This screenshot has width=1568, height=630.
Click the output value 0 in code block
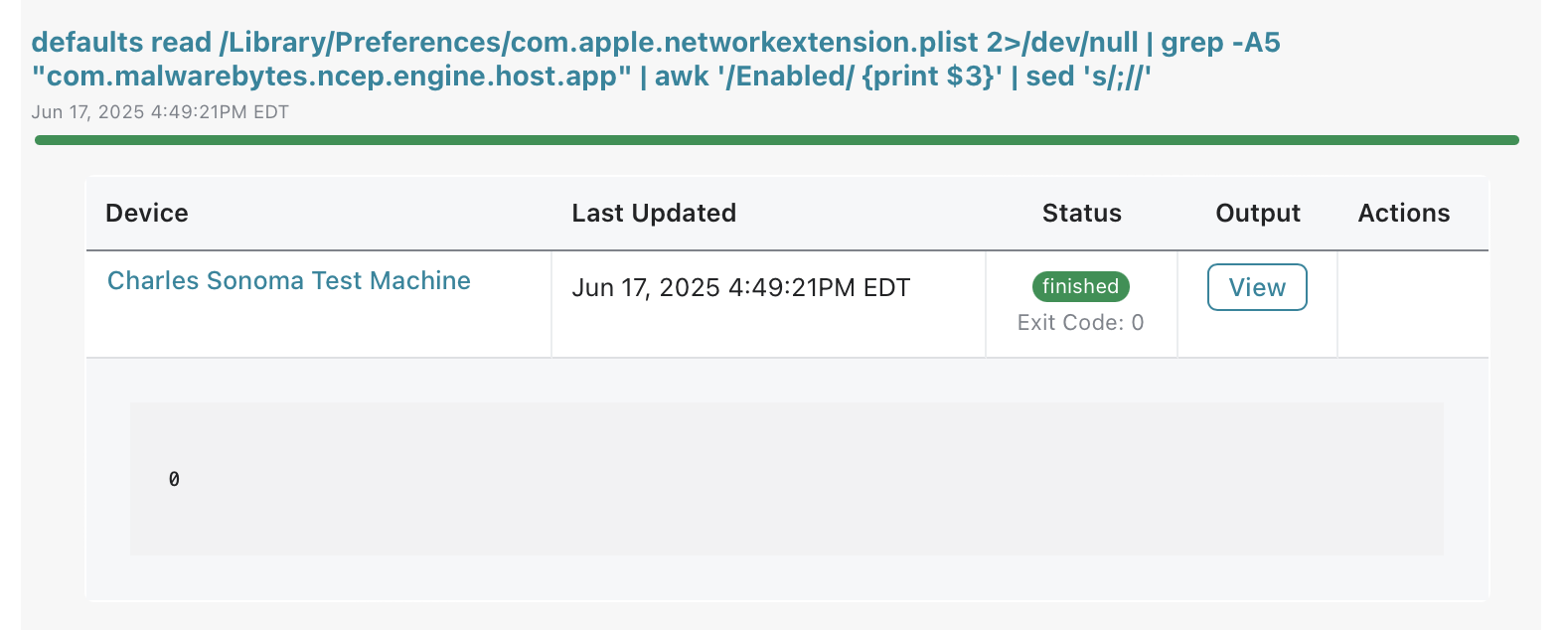click(x=174, y=479)
